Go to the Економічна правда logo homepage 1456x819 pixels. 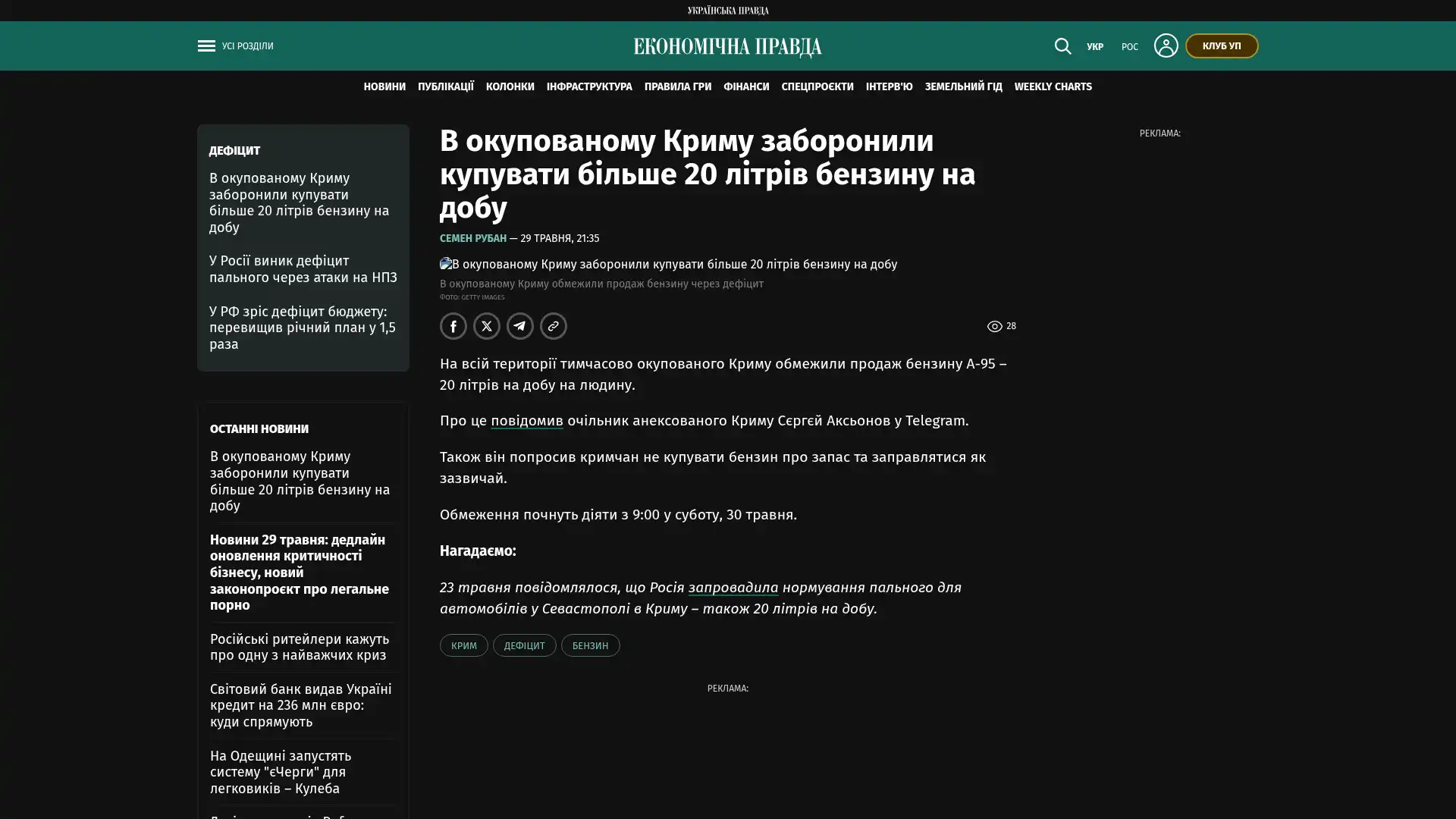tap(727, 47)
